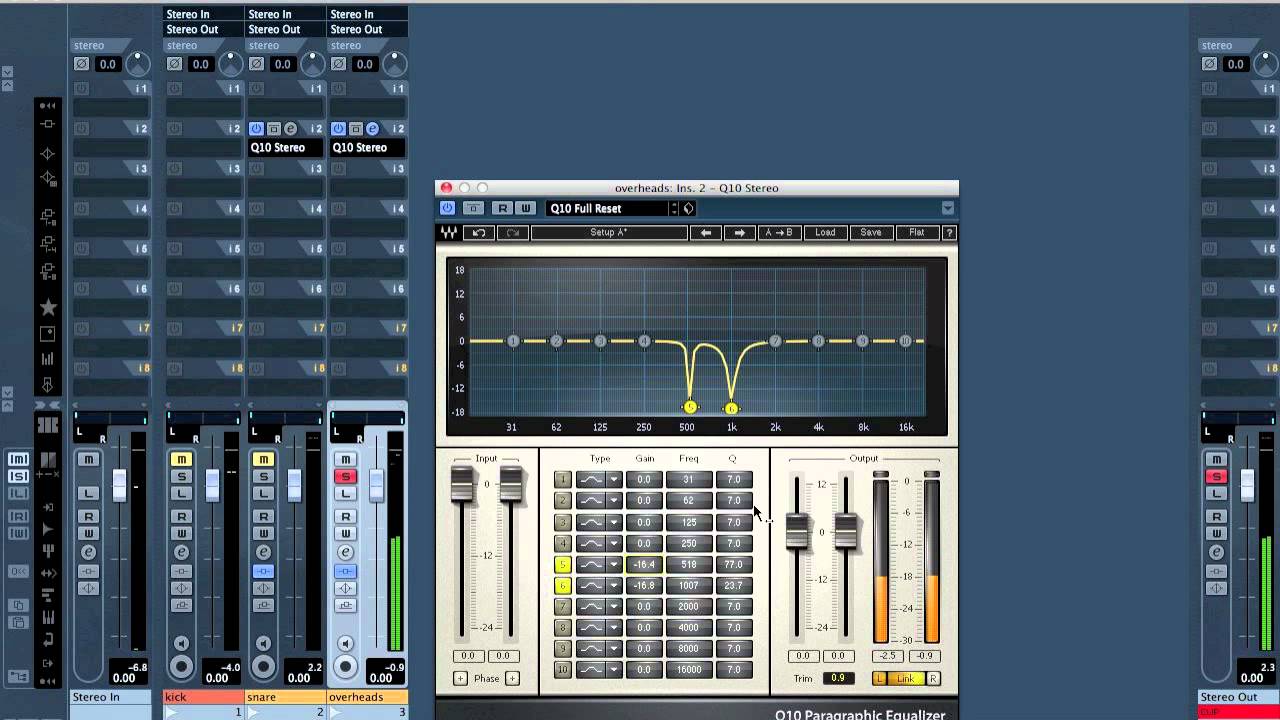The height and width of the screenshot is (720, 1280).
Task: Enable Read automation in Q10 plugin header
Action: click(502, 208)
